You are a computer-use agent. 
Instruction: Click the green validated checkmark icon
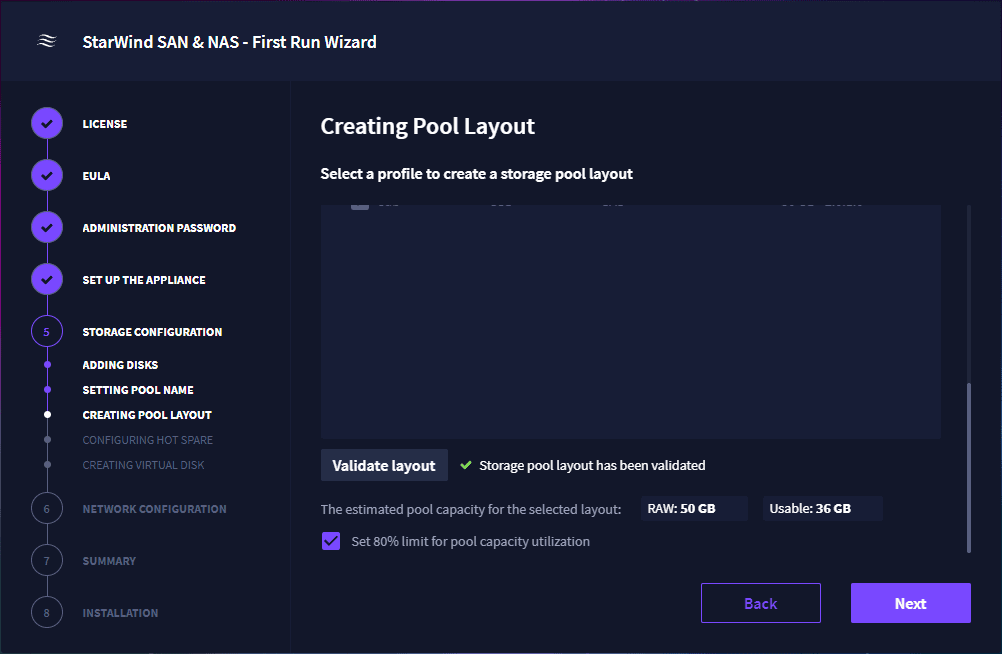coord(466,465)
